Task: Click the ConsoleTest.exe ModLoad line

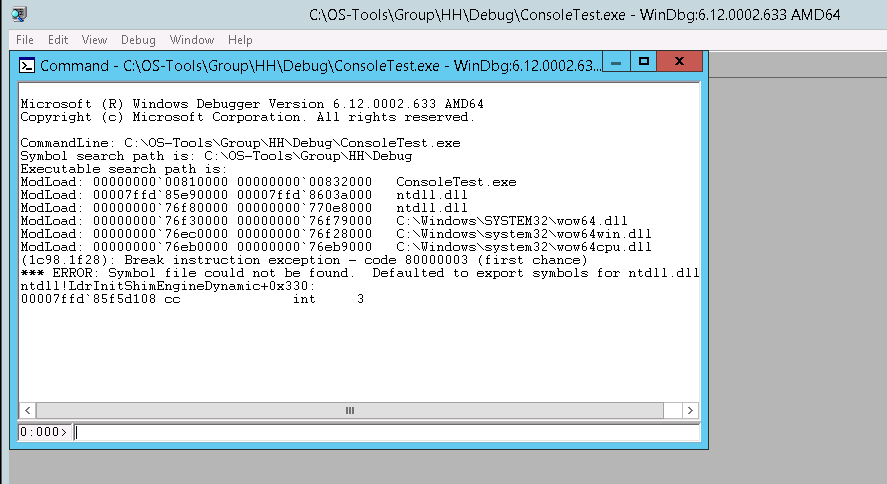Action: [x=268, y=182]
